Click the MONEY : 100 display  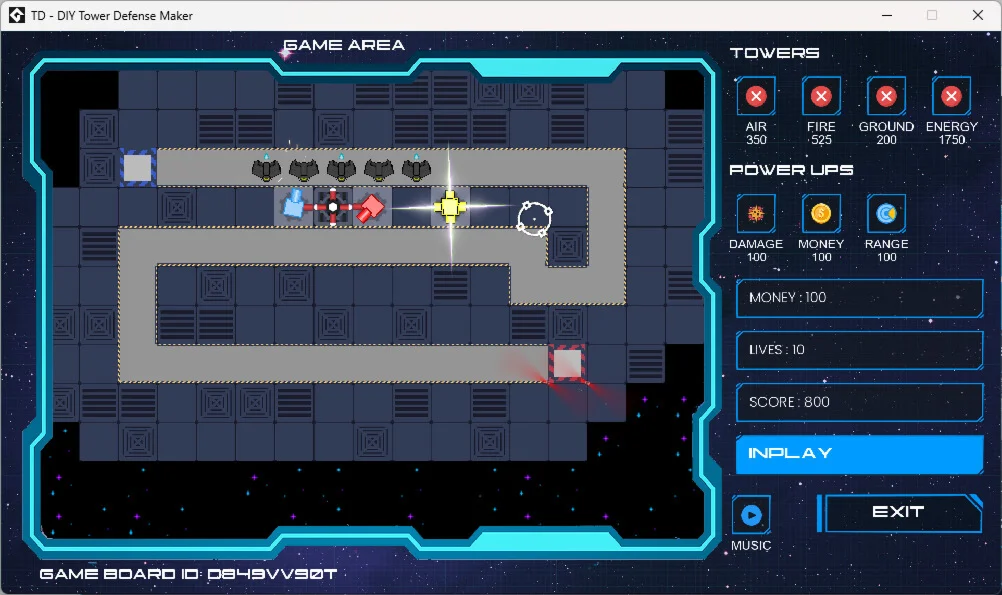click(859, 298)
